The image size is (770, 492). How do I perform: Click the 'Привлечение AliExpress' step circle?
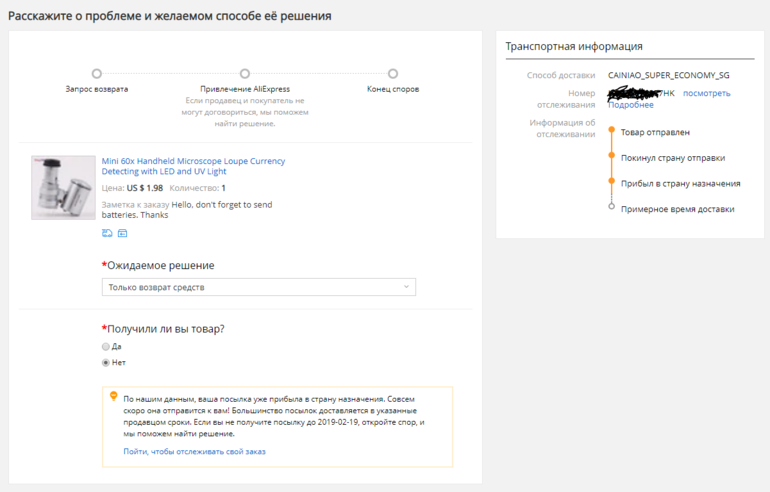pos(245,73)
